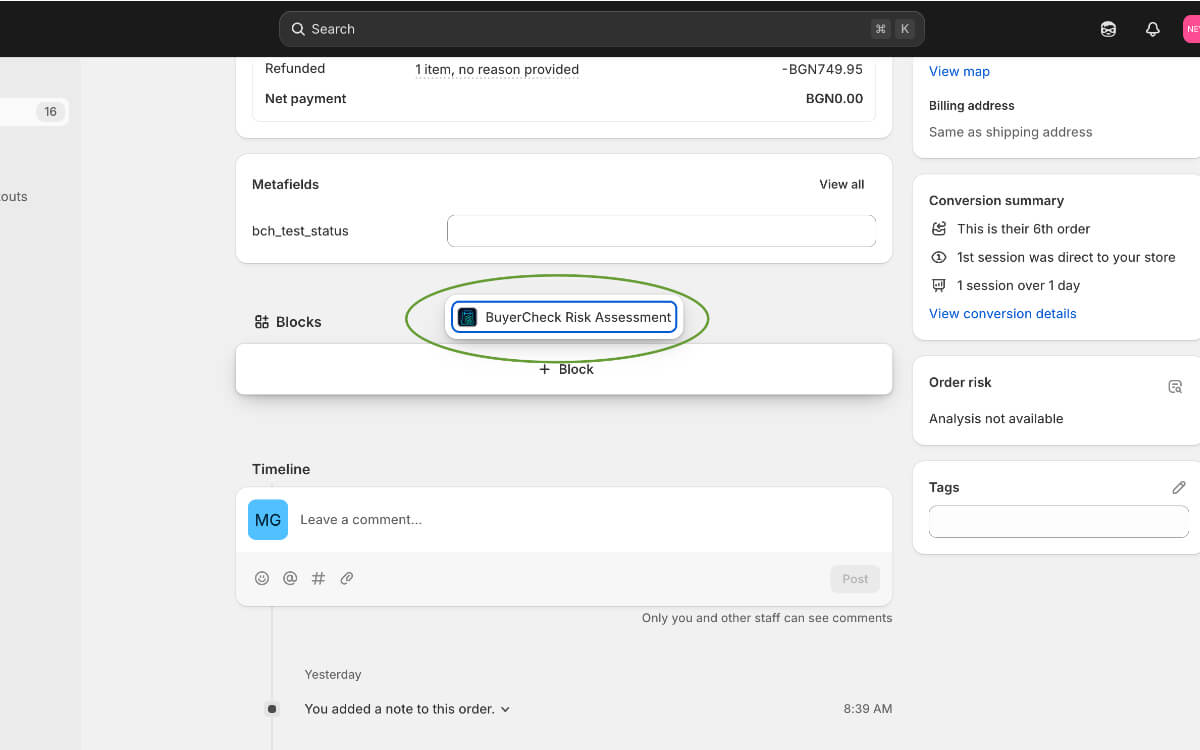Click 'Analysis not available' text
Image resolution: width=1200 pixels, height=750 pixels.
click(x=996, y=419)
